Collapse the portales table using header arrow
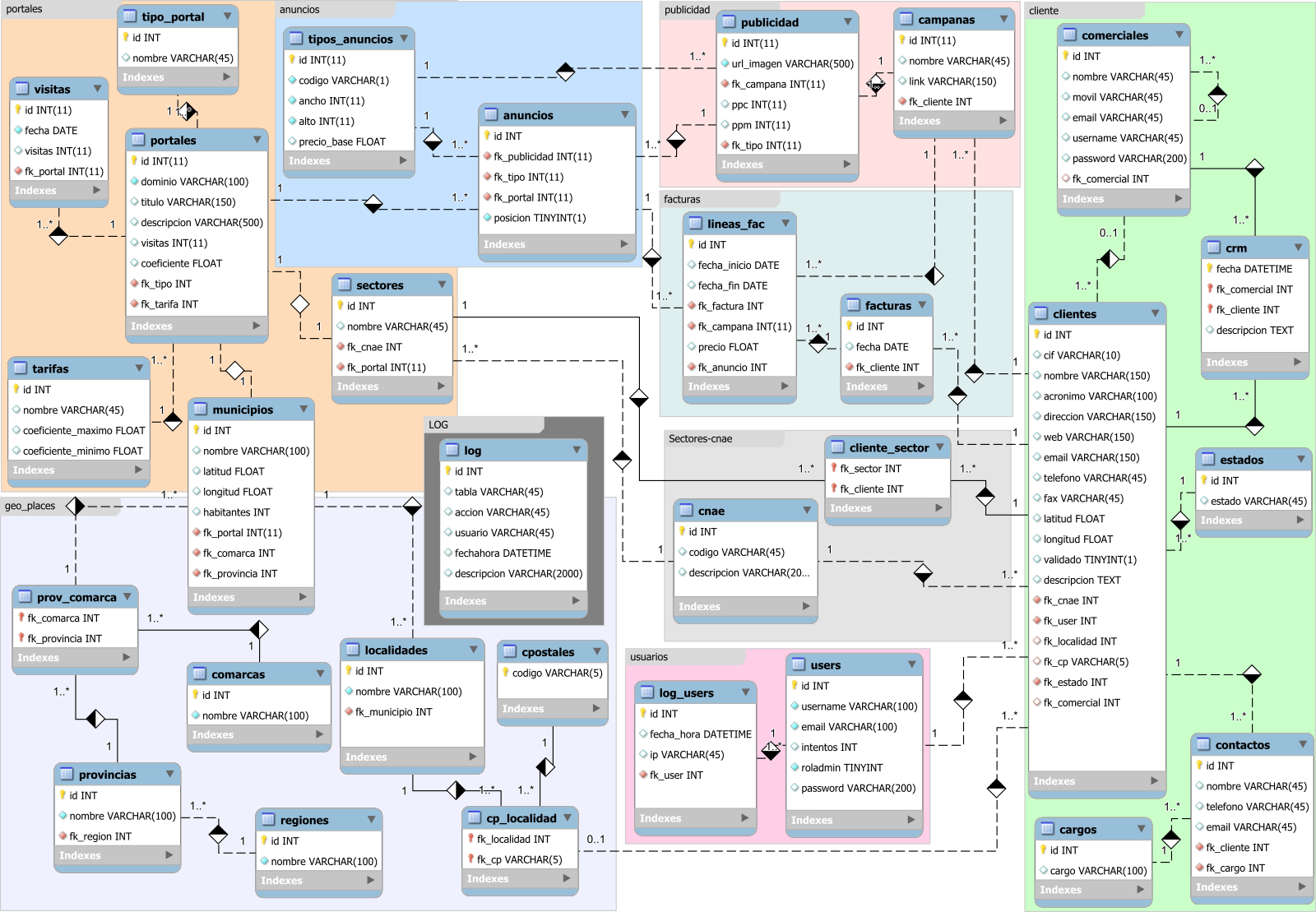 (257, 140)
